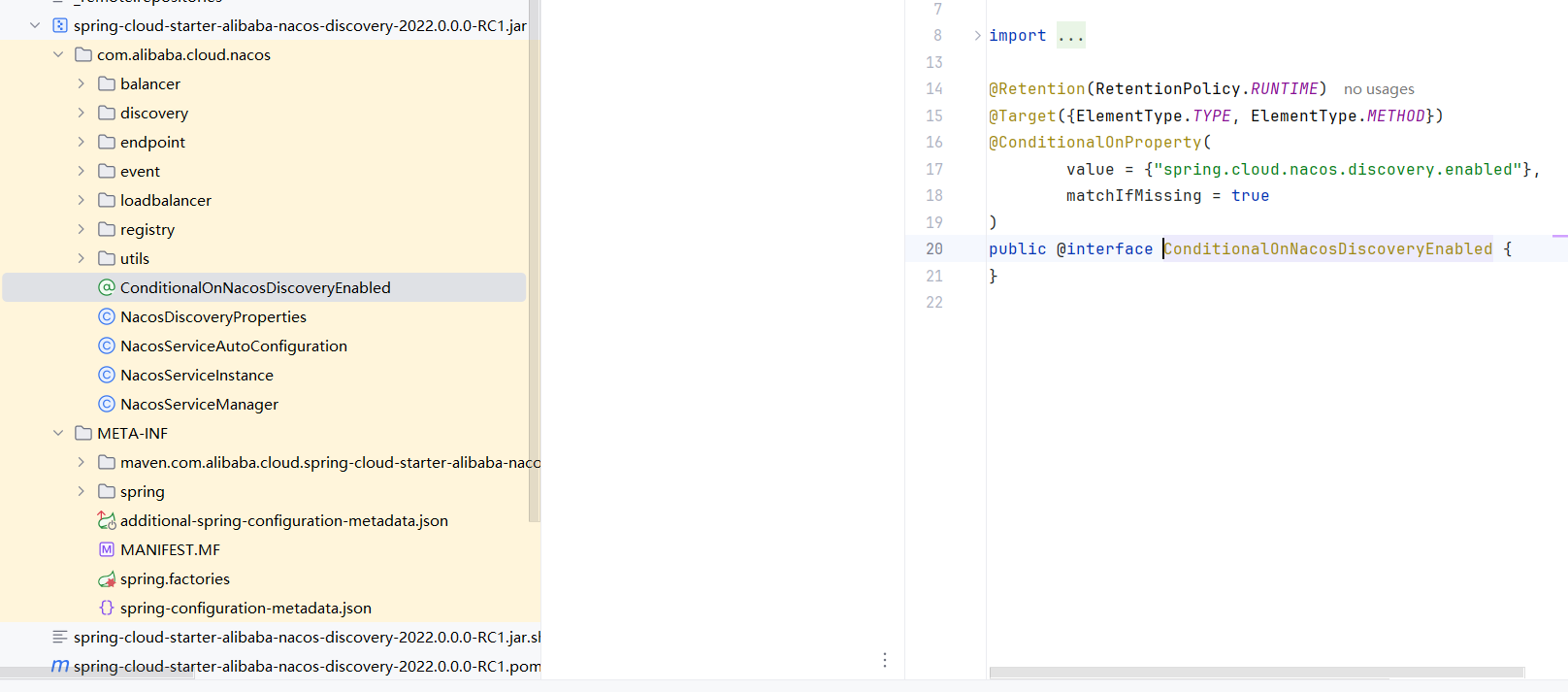Click the spring folder icon
The height and width of the screenshot is (692, 1568).
click(x=107, y=491)
